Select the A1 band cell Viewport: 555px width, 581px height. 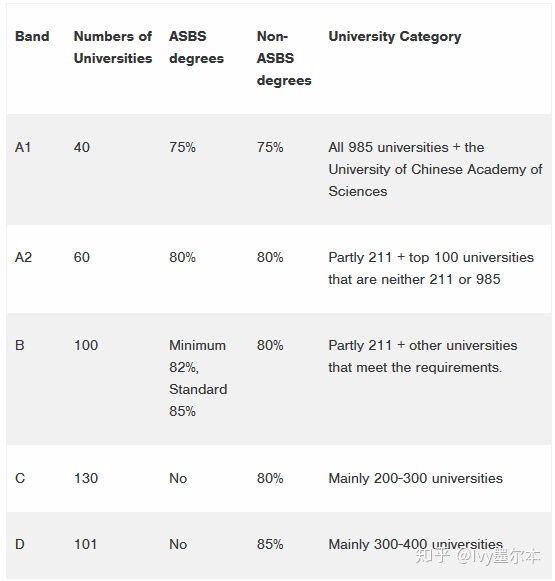pos(23,147)
